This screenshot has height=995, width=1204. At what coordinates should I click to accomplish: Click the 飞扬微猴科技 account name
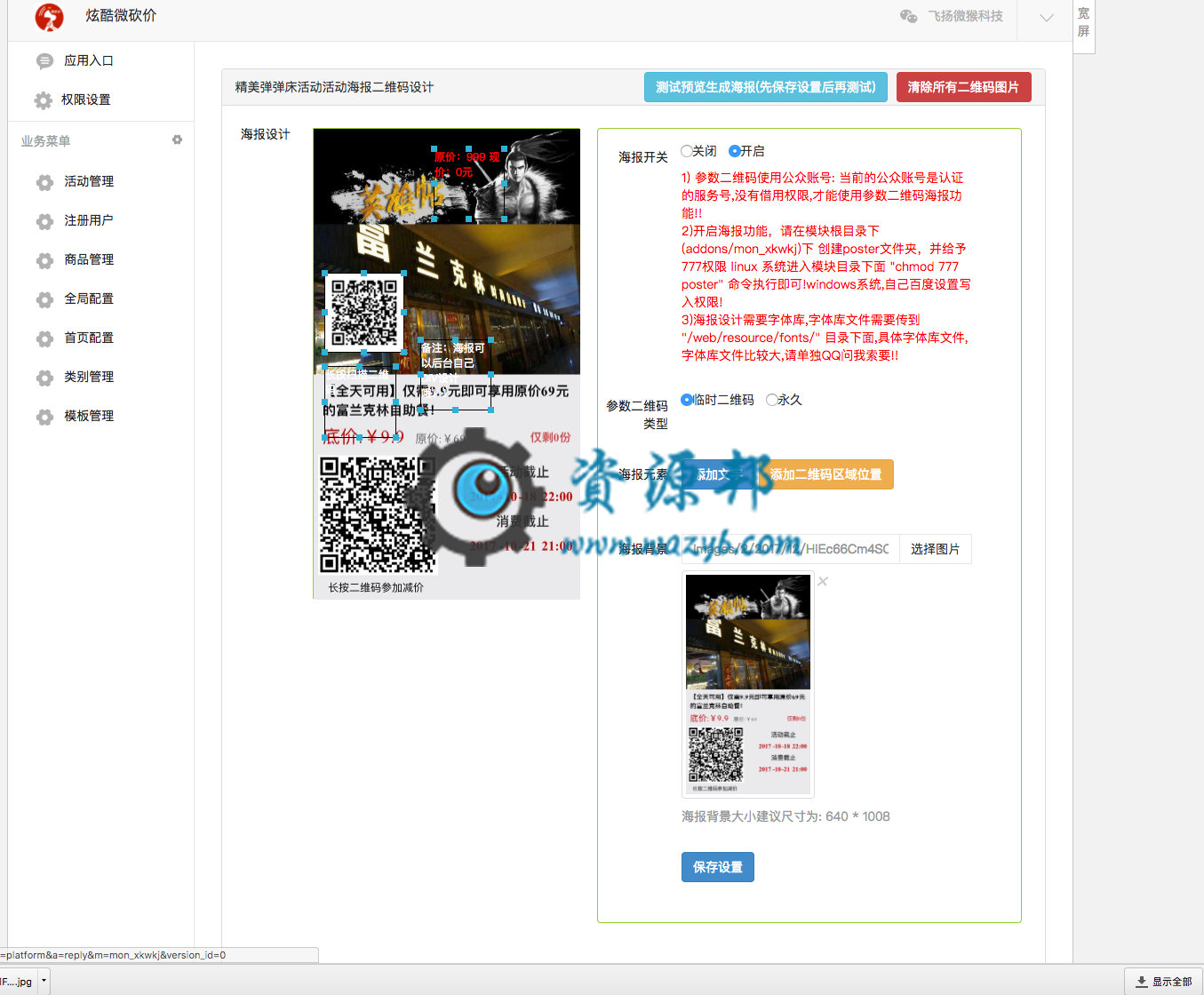click(966, 16)
